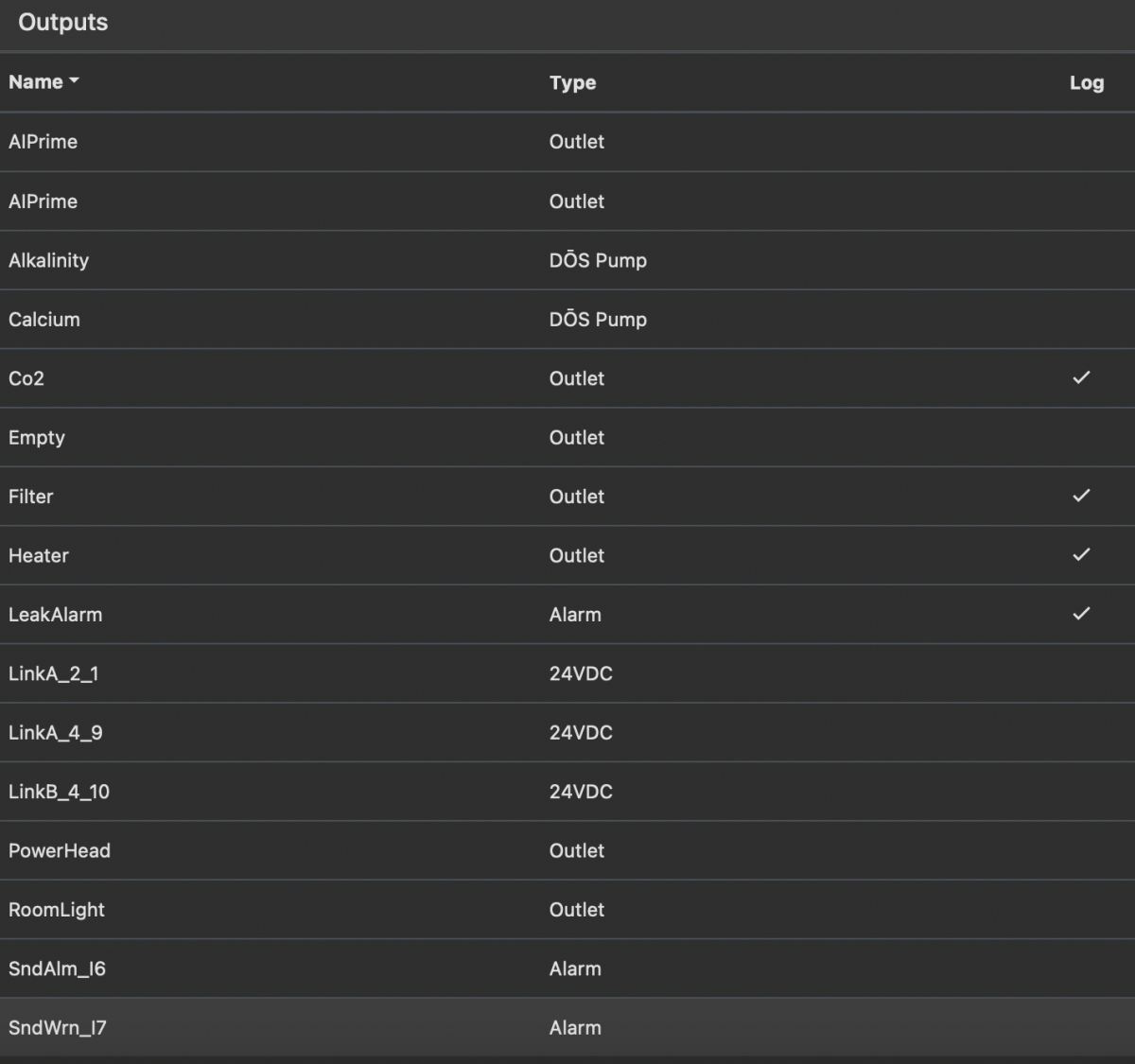Toggle the Log checkmark for Co2
Viewport: 1135px width, 1064px height.
1081,377
